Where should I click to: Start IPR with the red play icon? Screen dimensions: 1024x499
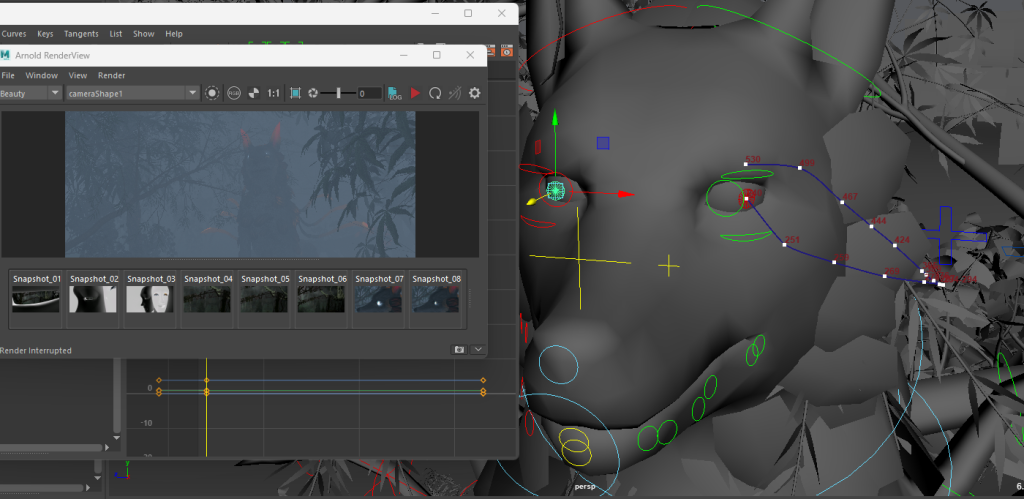[x=415, y=93]
